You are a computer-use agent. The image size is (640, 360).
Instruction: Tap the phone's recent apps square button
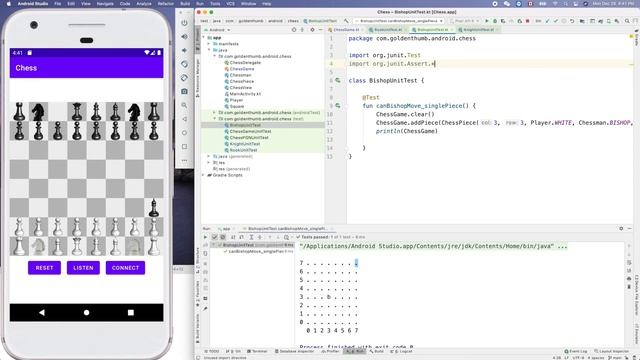[x=131, y=313]
